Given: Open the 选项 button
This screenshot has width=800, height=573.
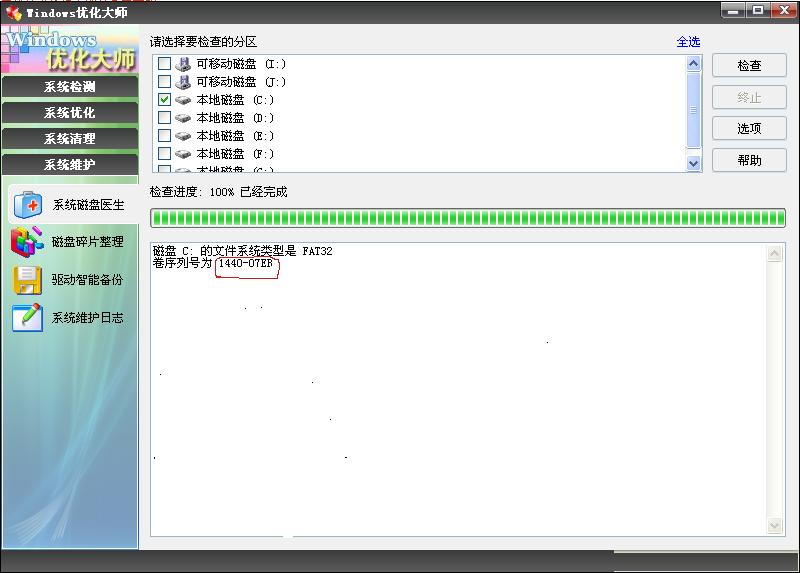Looking at the screenshot, I should (x=749, y=129).
